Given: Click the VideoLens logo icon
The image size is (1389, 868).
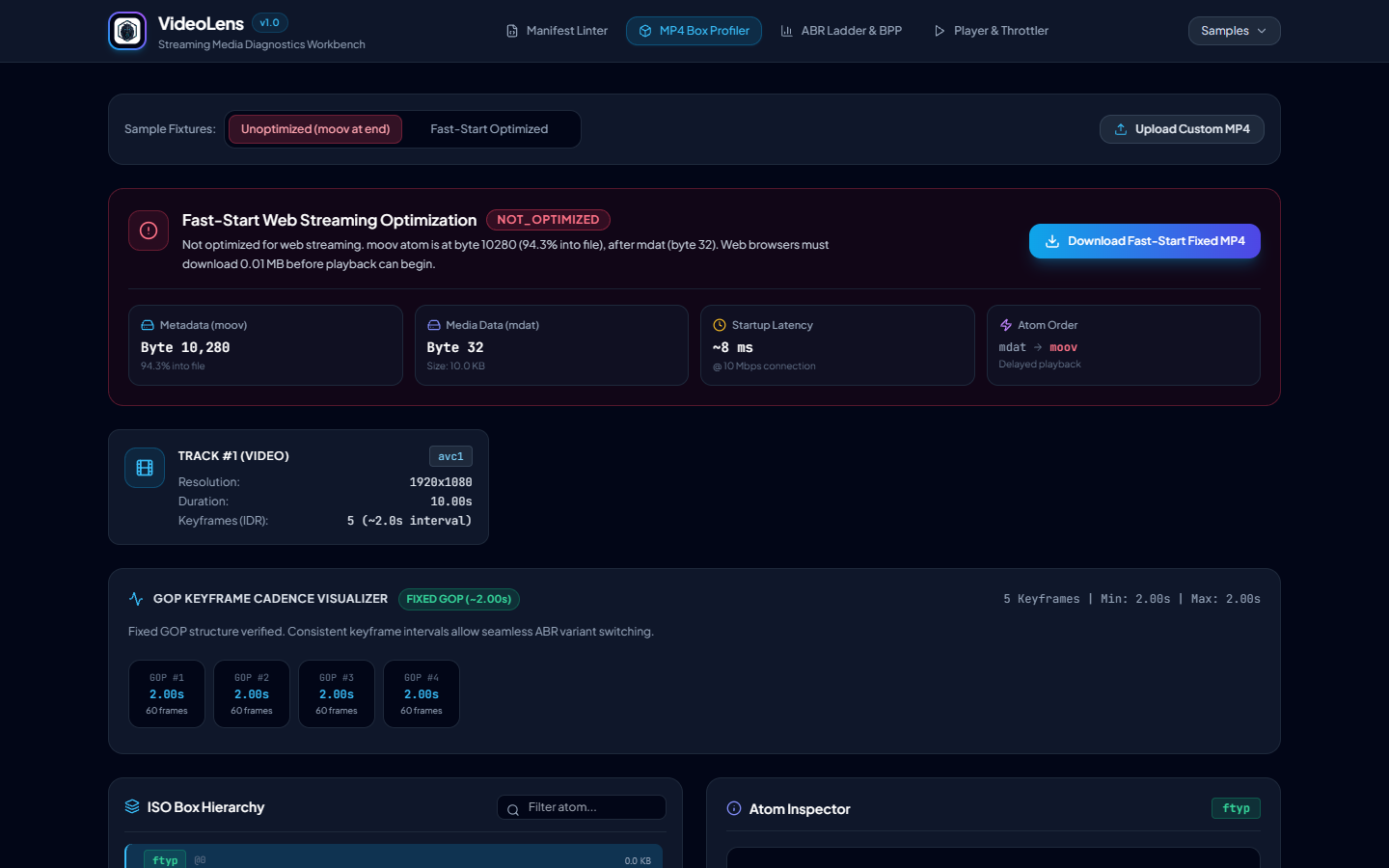Looking at the screenshot, I should 127,31.
